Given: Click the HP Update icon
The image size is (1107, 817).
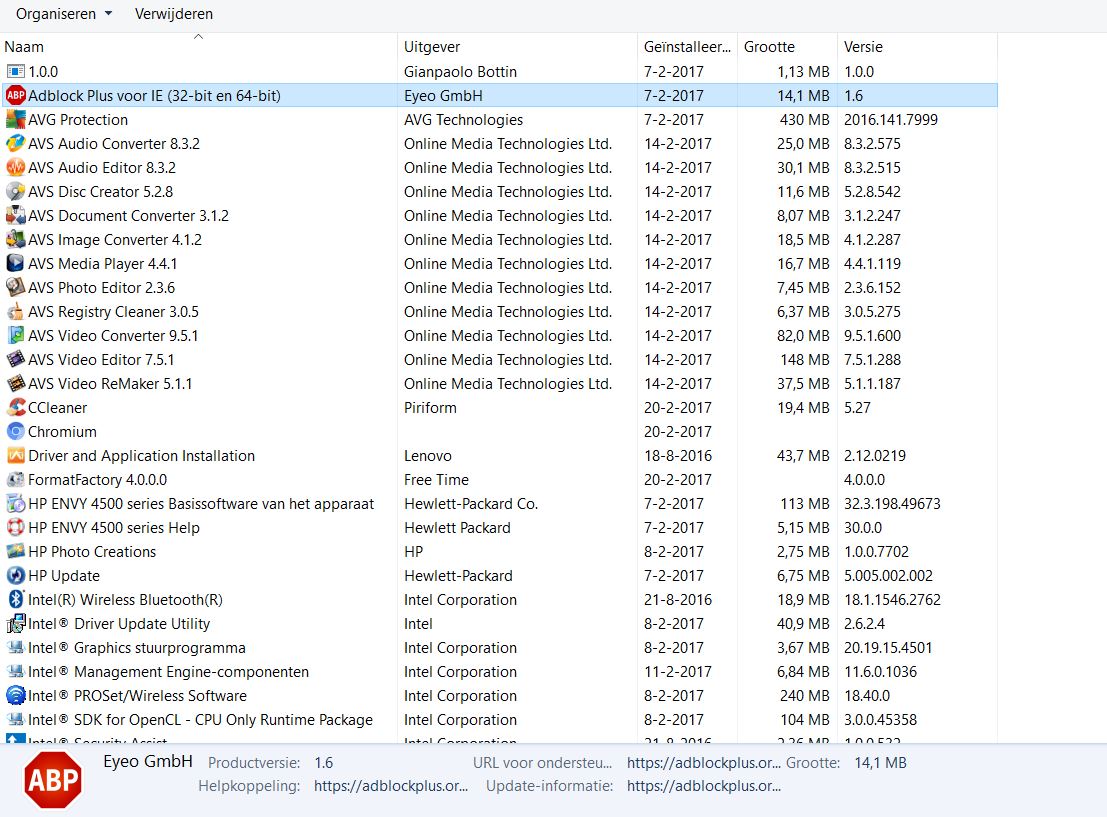Looking at the screenshot, I should (15, 576).
